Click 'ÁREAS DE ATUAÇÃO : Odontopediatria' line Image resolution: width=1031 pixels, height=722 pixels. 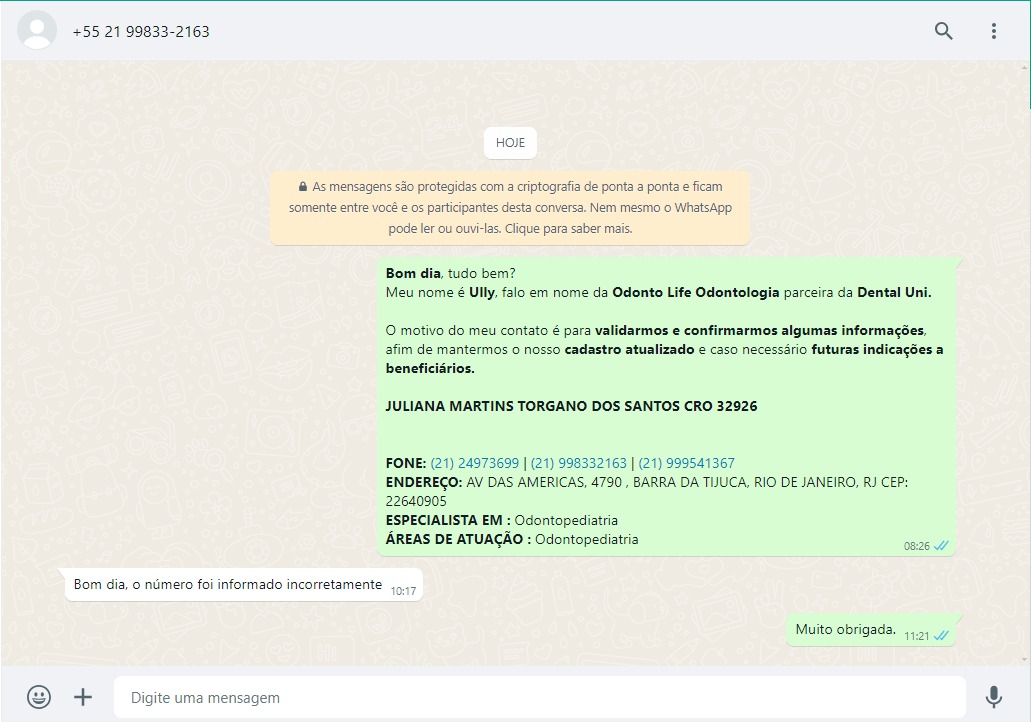[x=512, y=539]
